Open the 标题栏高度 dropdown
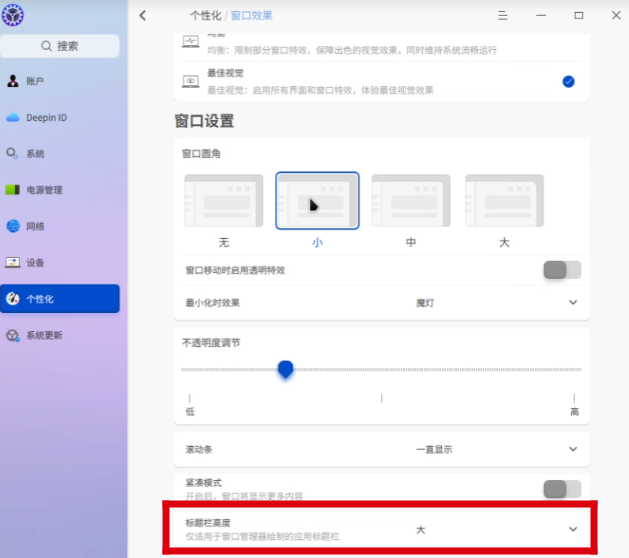629x558 pixels. tap(497, 530)
